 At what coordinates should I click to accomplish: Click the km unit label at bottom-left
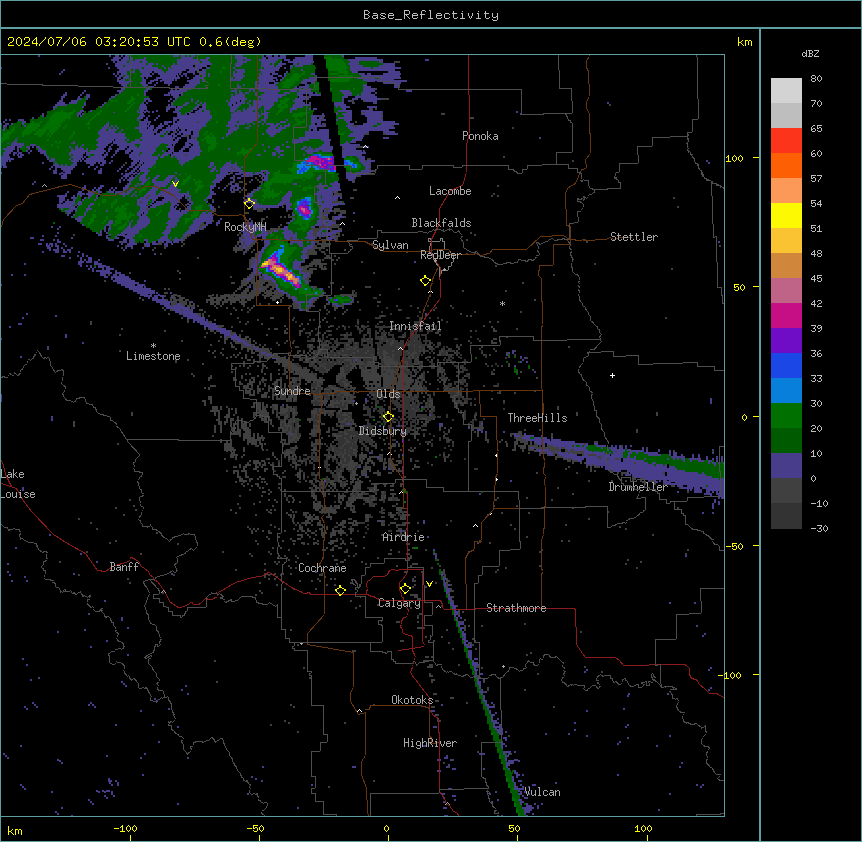point(15,830)
